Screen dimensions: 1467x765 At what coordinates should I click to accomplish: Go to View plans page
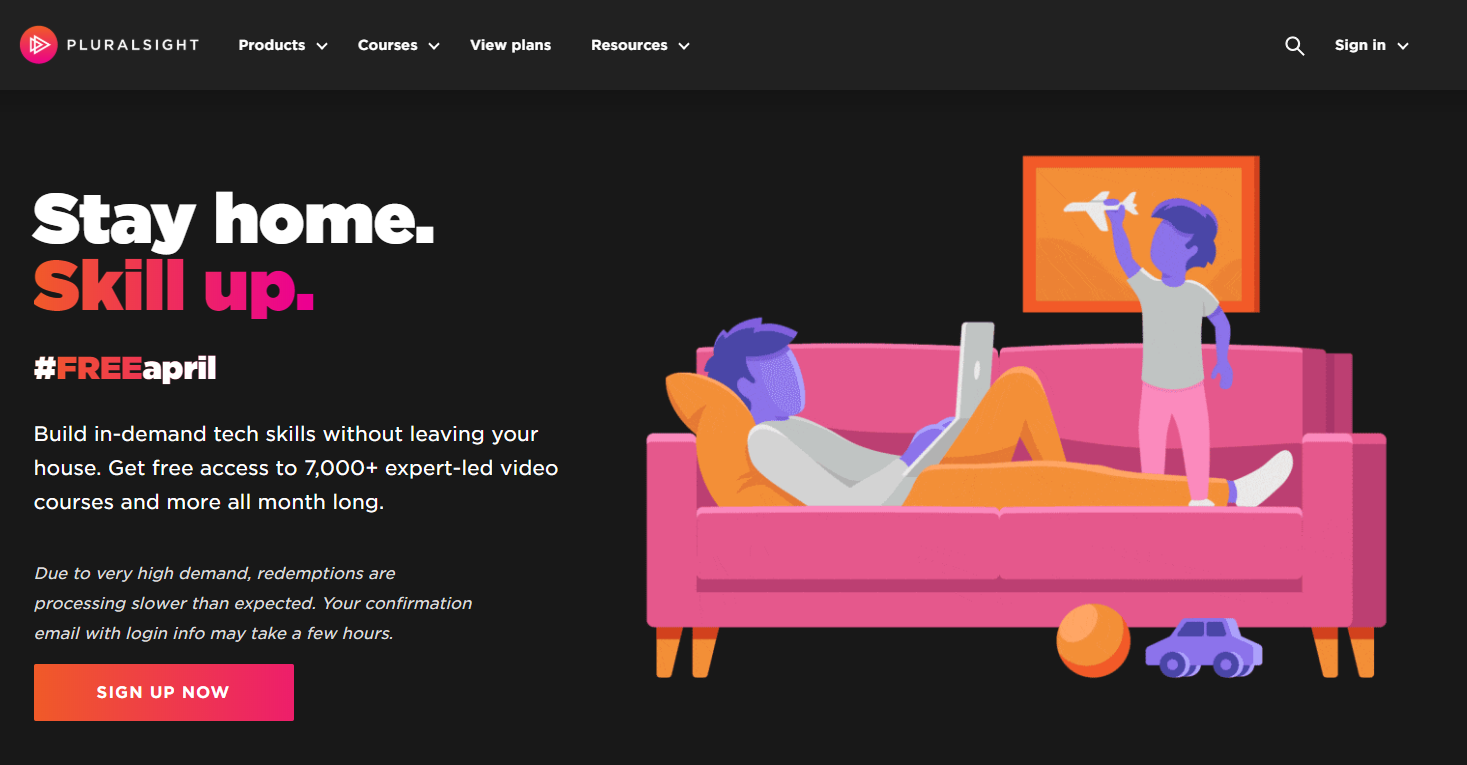coord(510,45)
